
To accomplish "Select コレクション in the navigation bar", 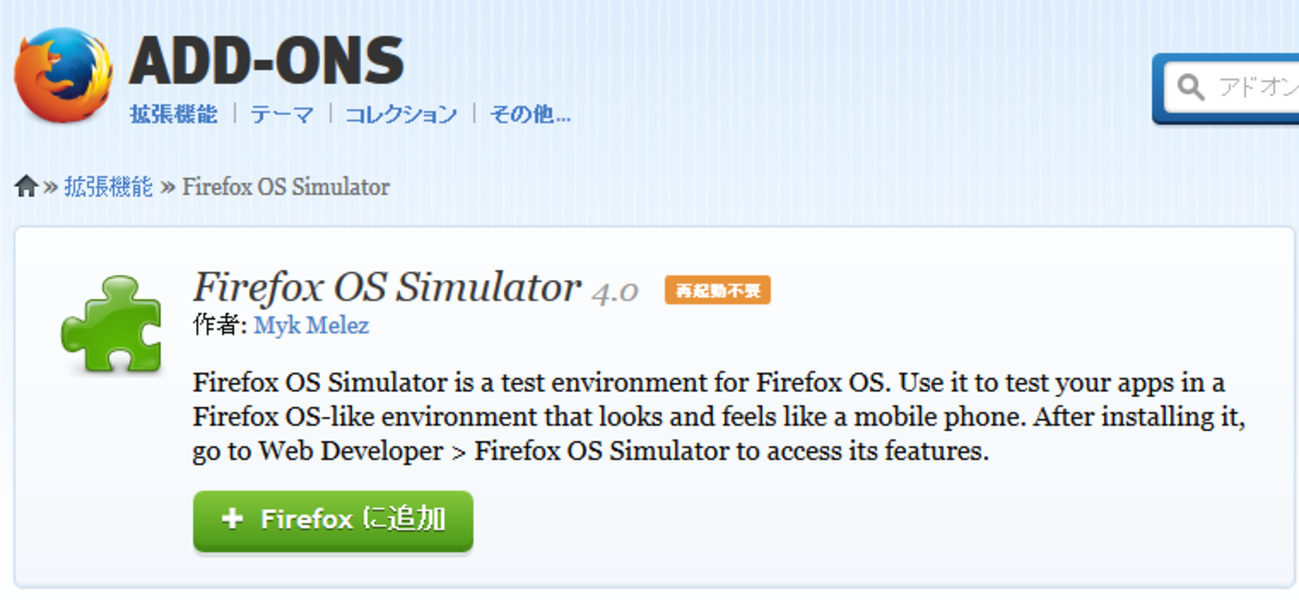I will pos(400,114).
